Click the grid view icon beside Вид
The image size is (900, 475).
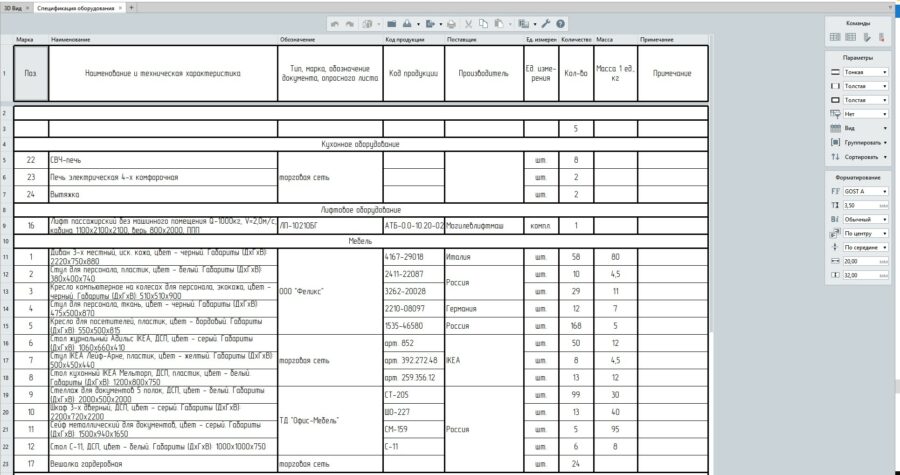835,129
